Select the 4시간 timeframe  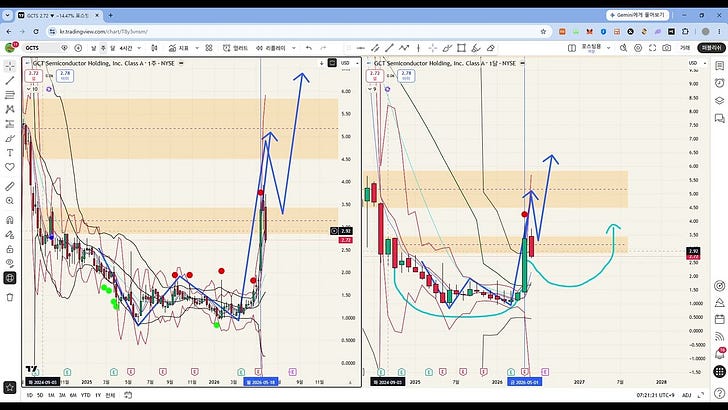point(126,48)
